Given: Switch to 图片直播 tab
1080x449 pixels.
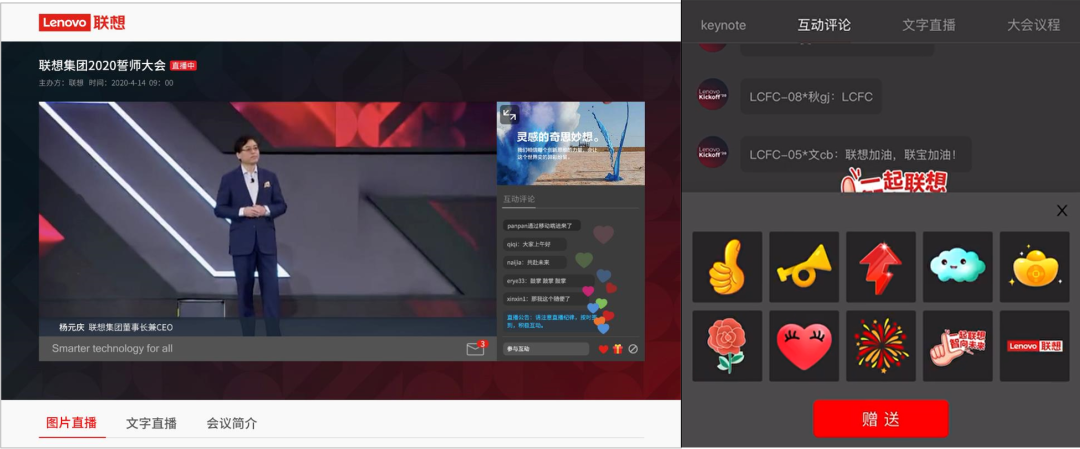Looking at the screenshot, I should click(72, 423).
